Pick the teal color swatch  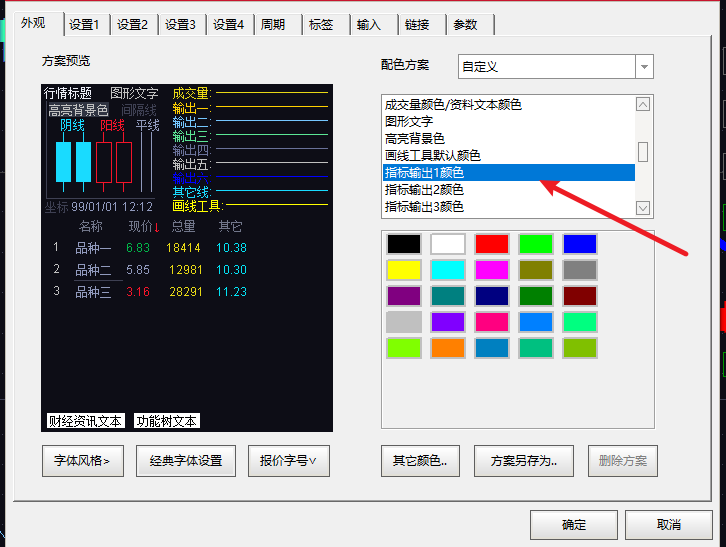pyautogui.click(x=448, y=296)
